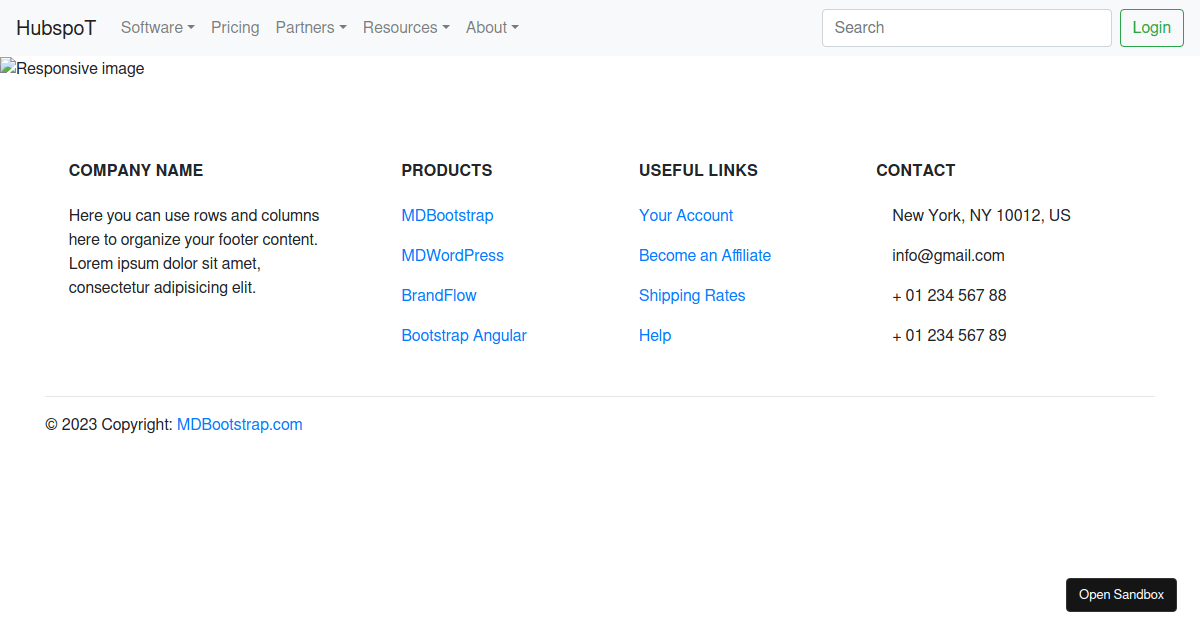This screenshot has width=1200, height=630.
Task: Open the Resources dropdown menu
Action: coord(405,28)
